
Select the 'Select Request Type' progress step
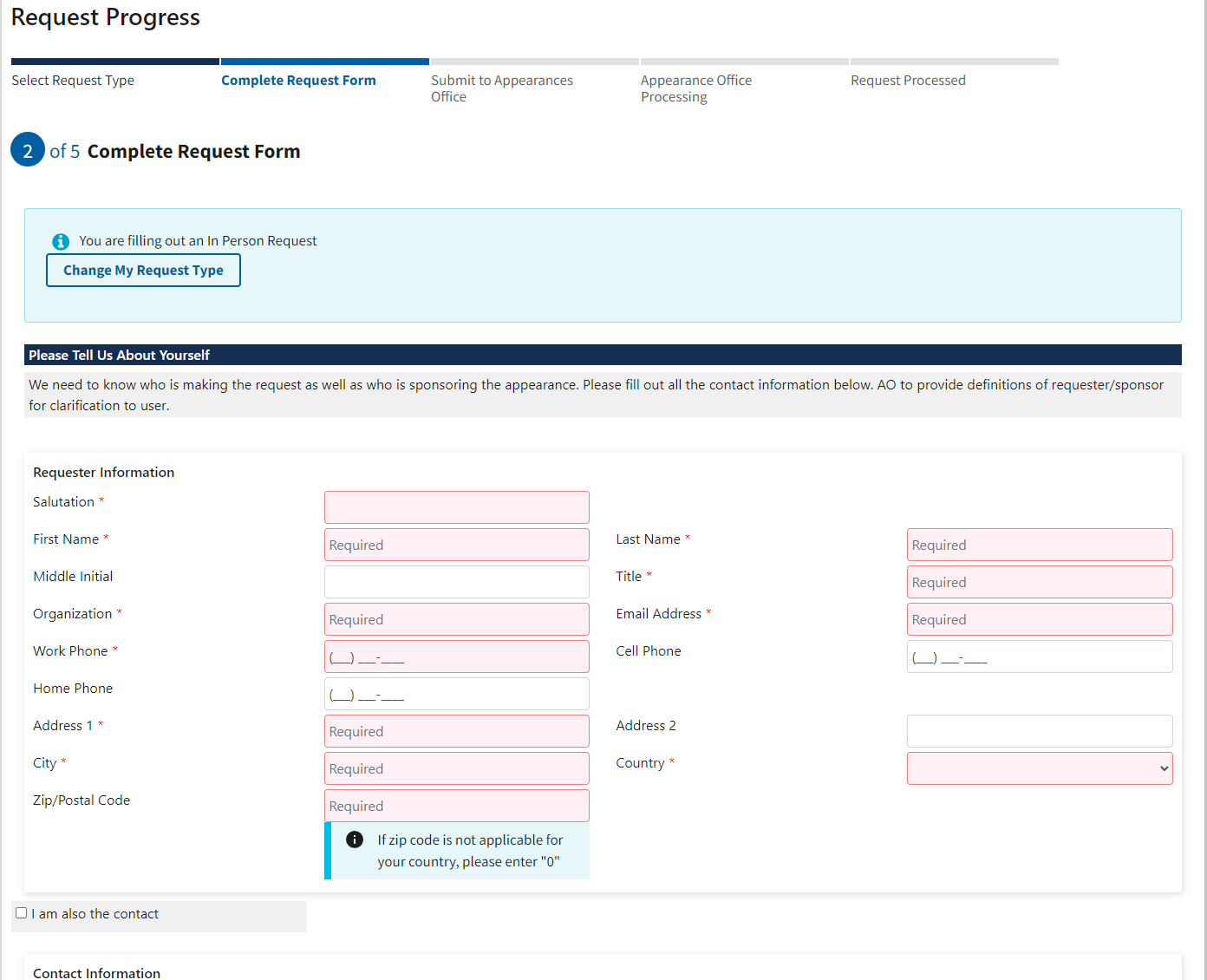(x=73, y=81)
